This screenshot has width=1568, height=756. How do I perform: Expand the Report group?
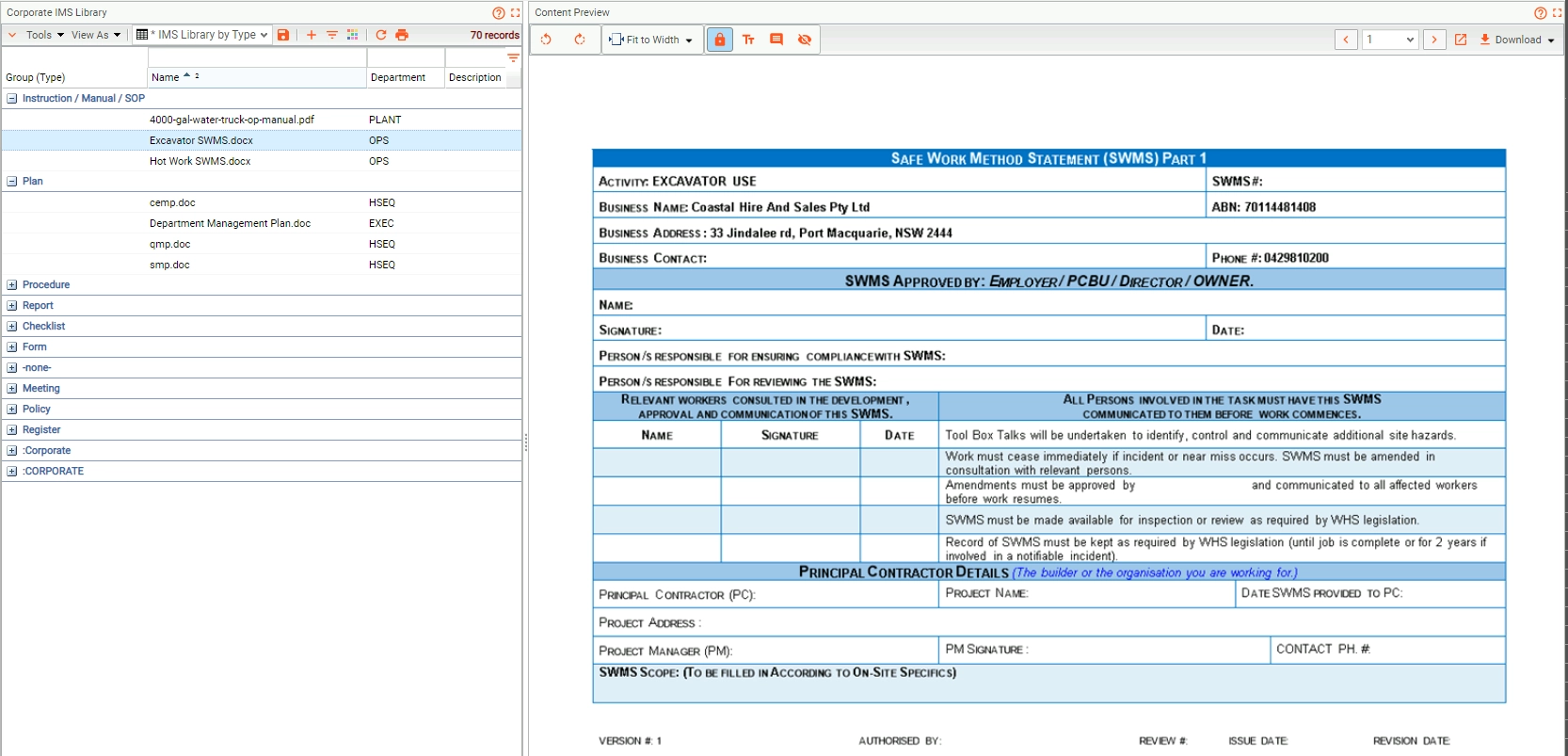[x=12, y=305]
